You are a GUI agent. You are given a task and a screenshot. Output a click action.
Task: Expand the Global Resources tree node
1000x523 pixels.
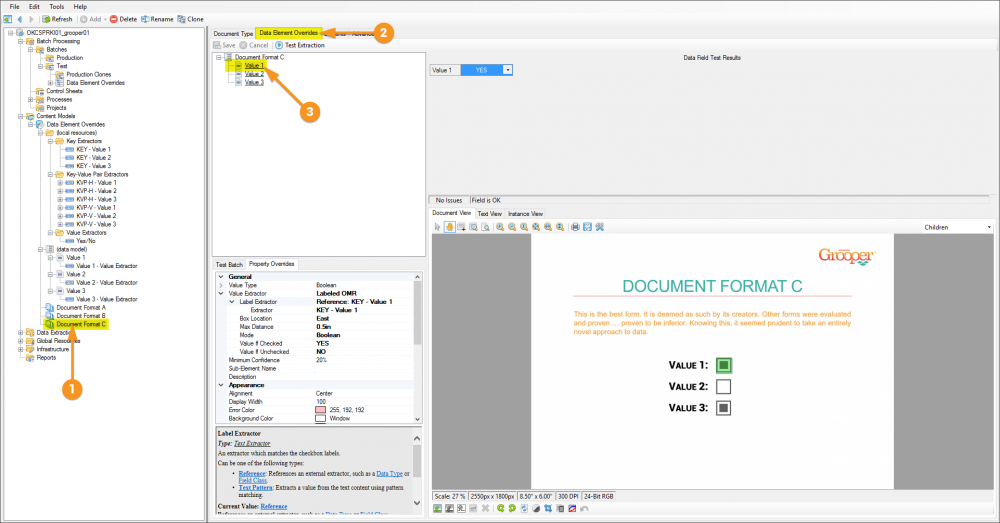click(20, 341)
